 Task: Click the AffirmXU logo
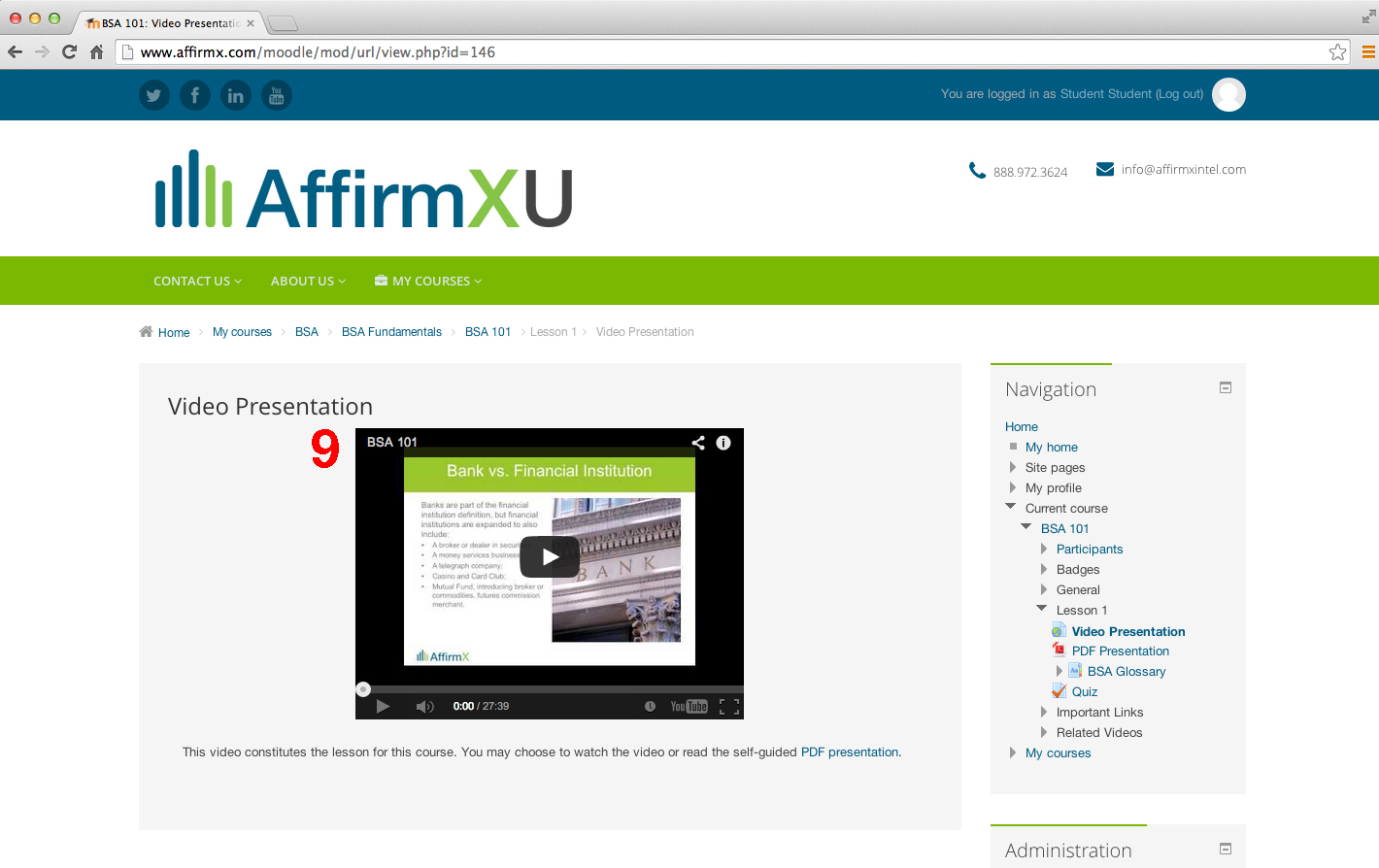pyautogui.click(x=364, y=189)
